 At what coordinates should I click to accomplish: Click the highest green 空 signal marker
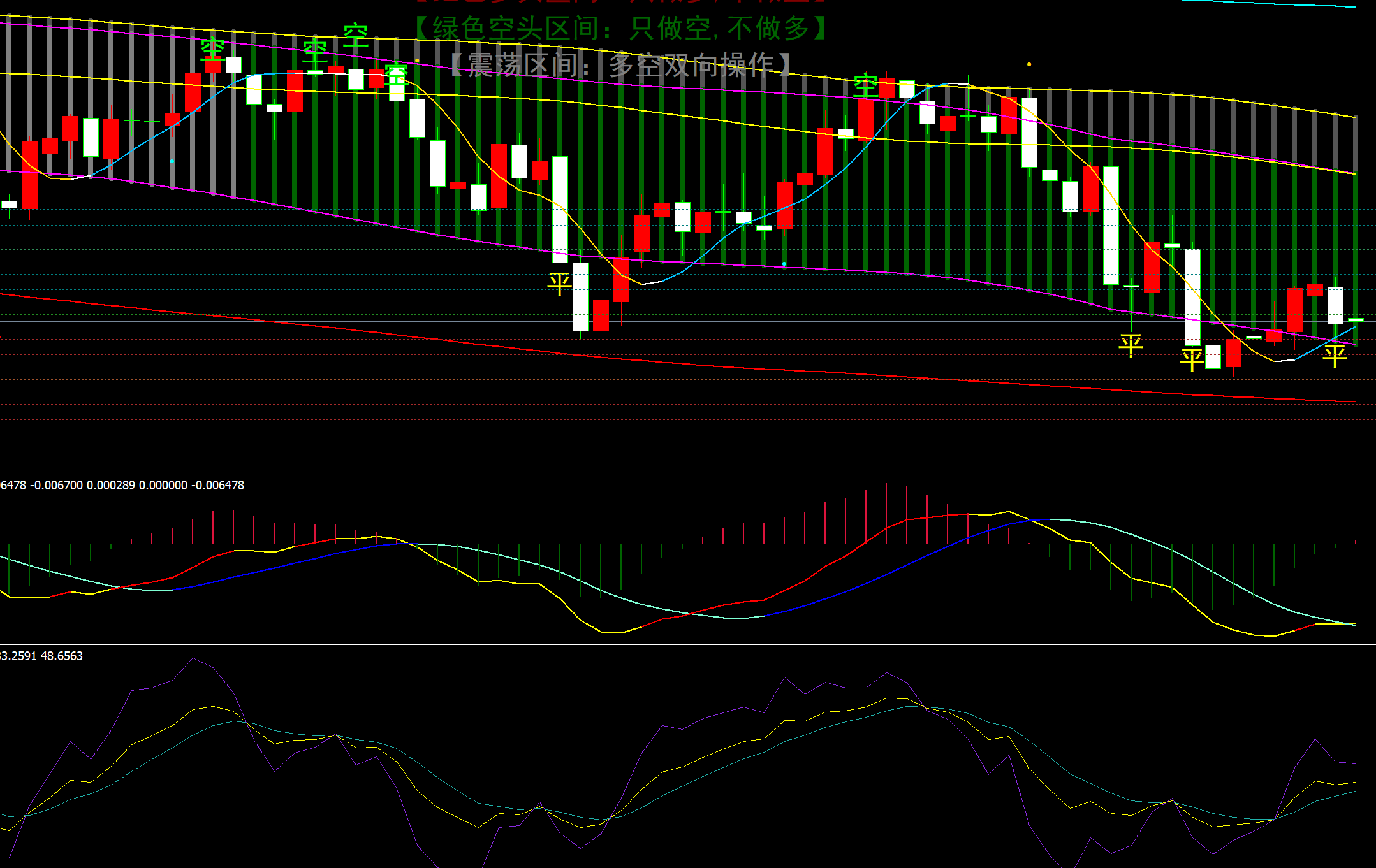[x=355, y=35]
